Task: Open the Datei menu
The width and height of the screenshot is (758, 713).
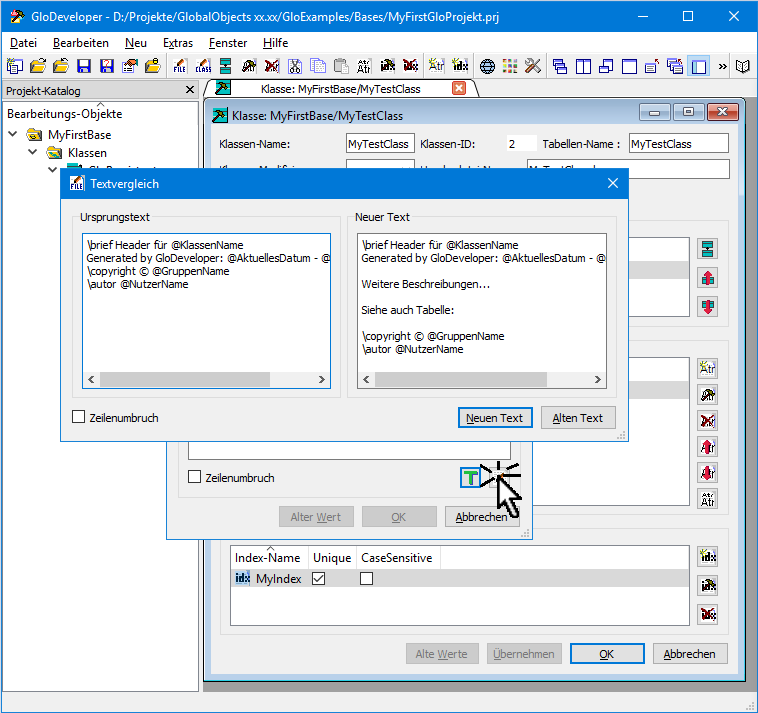Action: pos(23,43)
